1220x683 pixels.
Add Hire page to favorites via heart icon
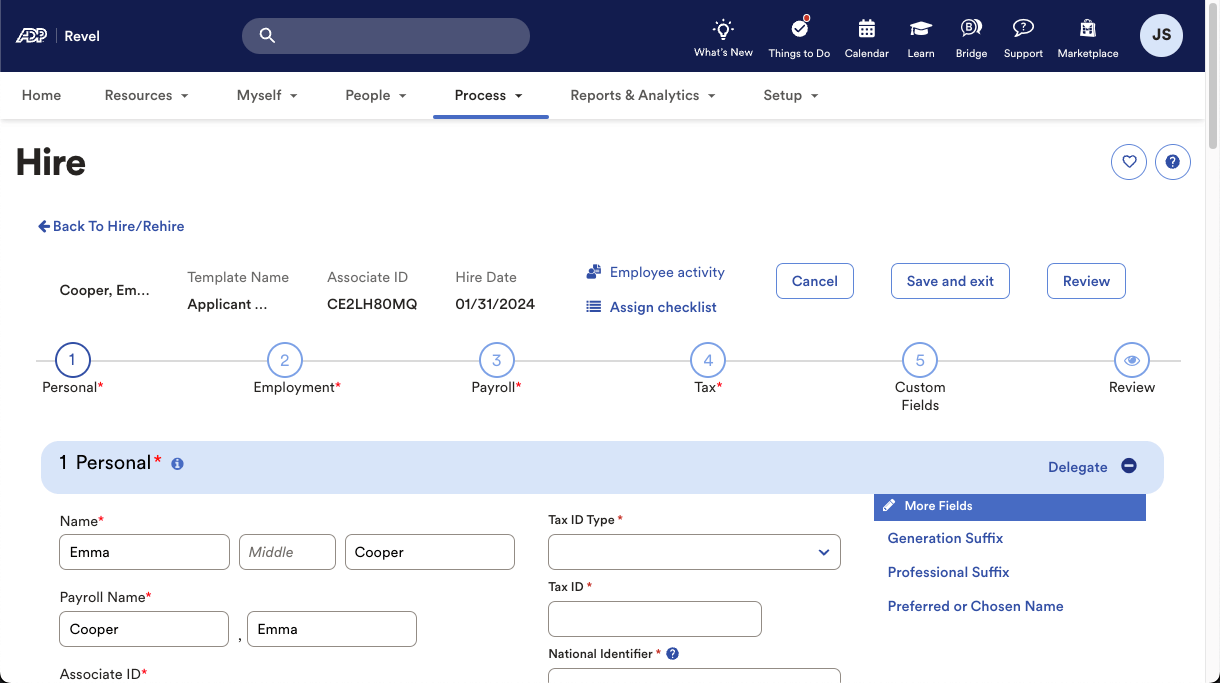[1128, 161]
